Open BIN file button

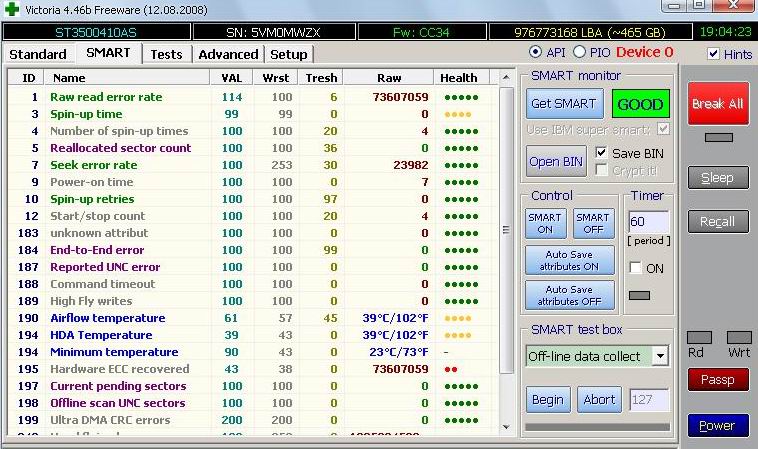[x=557, y=162]
